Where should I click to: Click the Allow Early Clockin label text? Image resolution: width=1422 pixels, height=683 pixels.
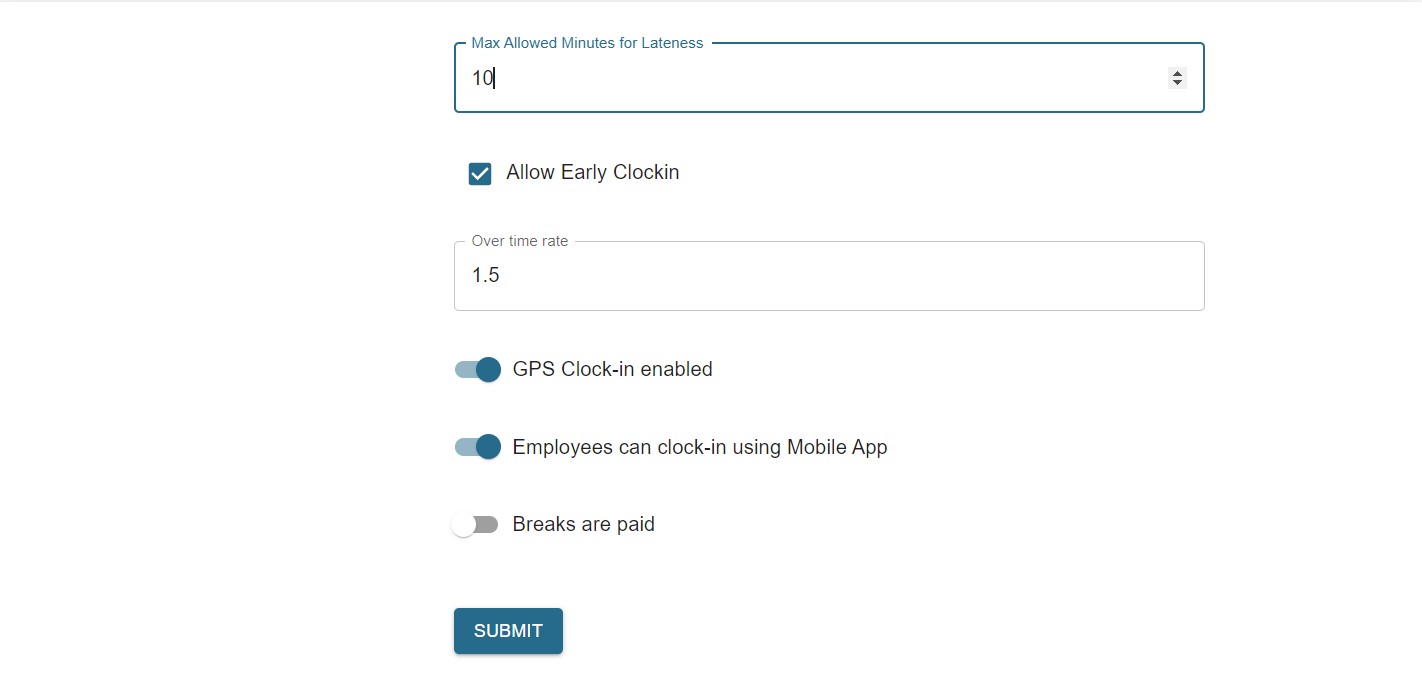point(592,172)
